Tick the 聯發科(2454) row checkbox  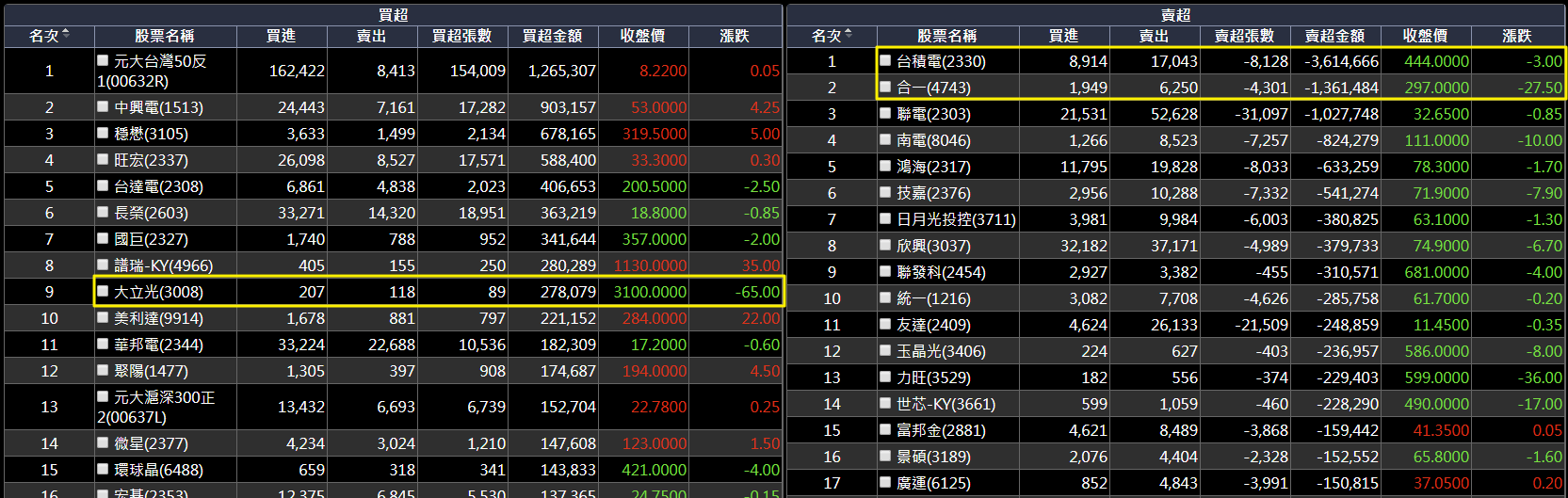[x=885, y=271]
